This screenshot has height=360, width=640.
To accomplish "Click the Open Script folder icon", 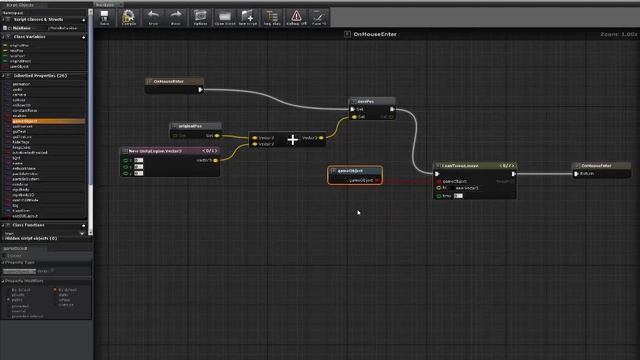I will click(224, 18).
